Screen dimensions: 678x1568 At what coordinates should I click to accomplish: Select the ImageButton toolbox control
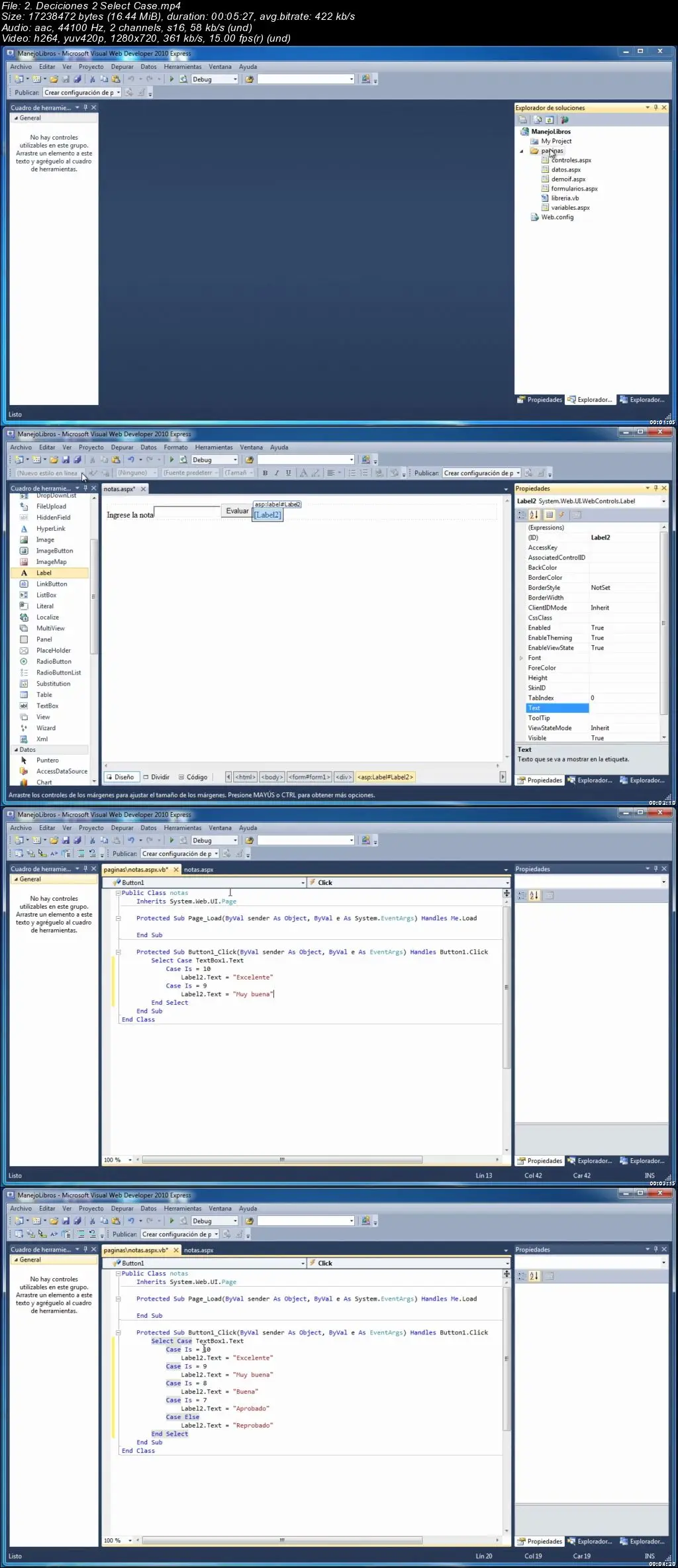pyautogui.click(x=50, y=551)
